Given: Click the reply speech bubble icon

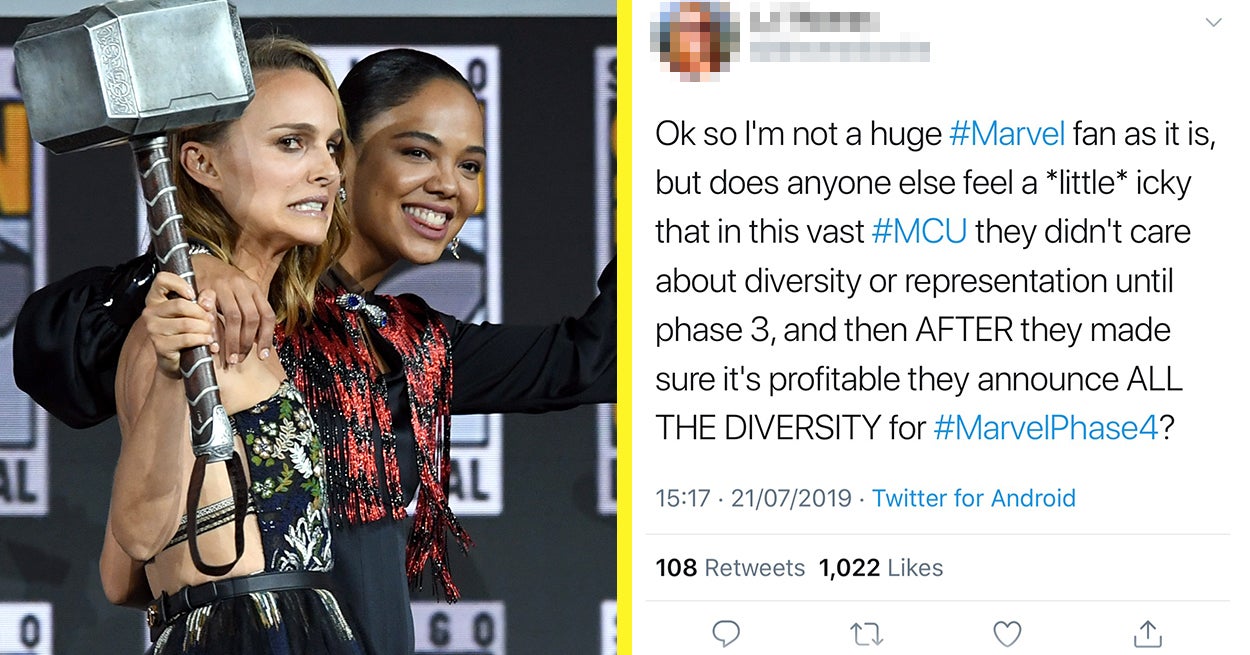Looking at the screenshot, I should 726,633.
